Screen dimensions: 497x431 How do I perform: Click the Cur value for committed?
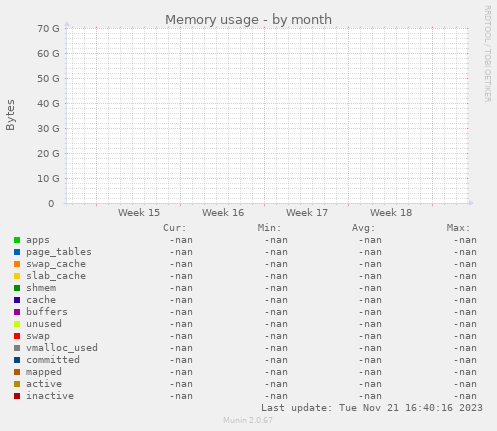tap(181, 360)
